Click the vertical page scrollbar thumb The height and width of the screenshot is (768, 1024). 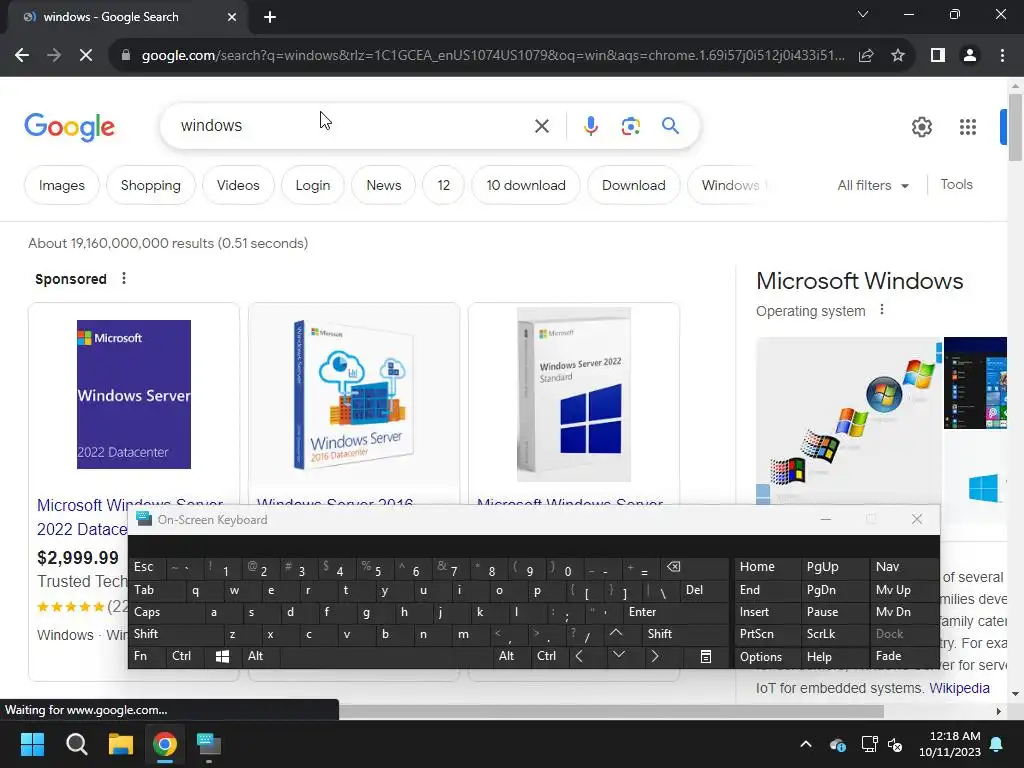click(x=1015, y=127)
